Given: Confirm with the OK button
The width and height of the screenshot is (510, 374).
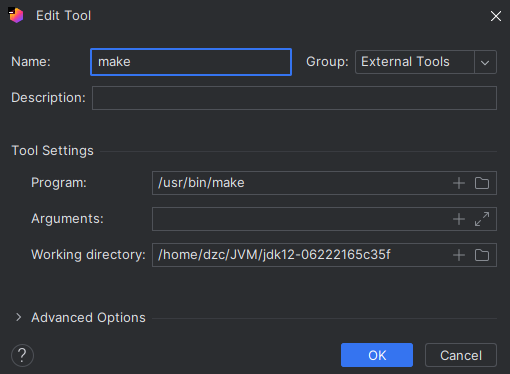Looking at the screenshot, I should pyautogui.click(x=377, y=355).
